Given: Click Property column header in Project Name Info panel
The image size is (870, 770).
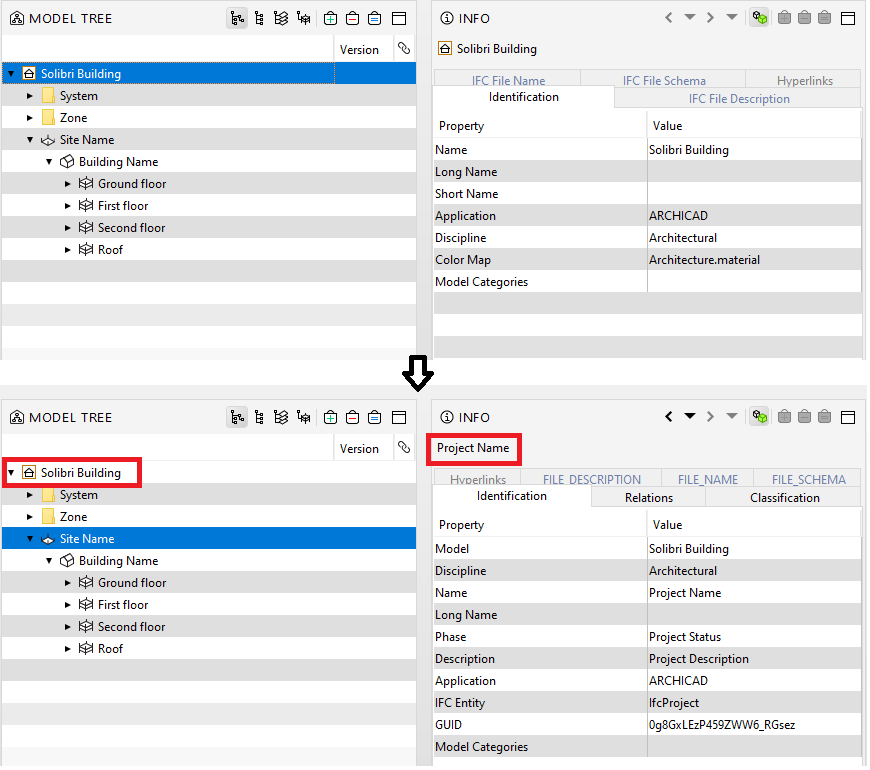Looking at the screenshot, I should click(x=540, y=525).
